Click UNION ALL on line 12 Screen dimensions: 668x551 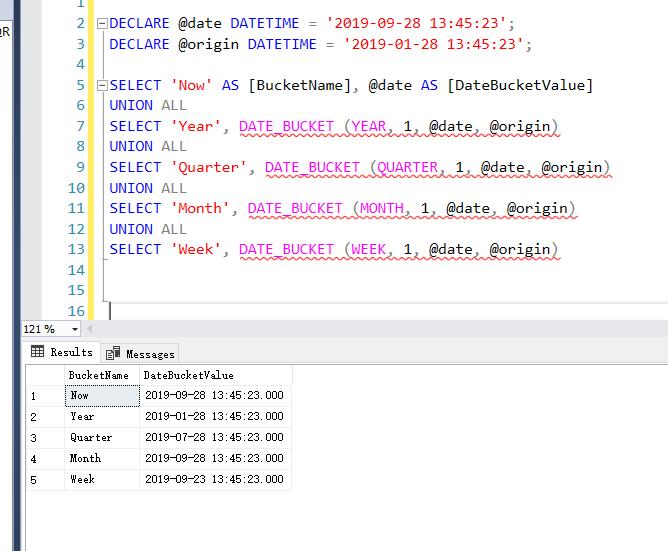(x=148, y=229)
